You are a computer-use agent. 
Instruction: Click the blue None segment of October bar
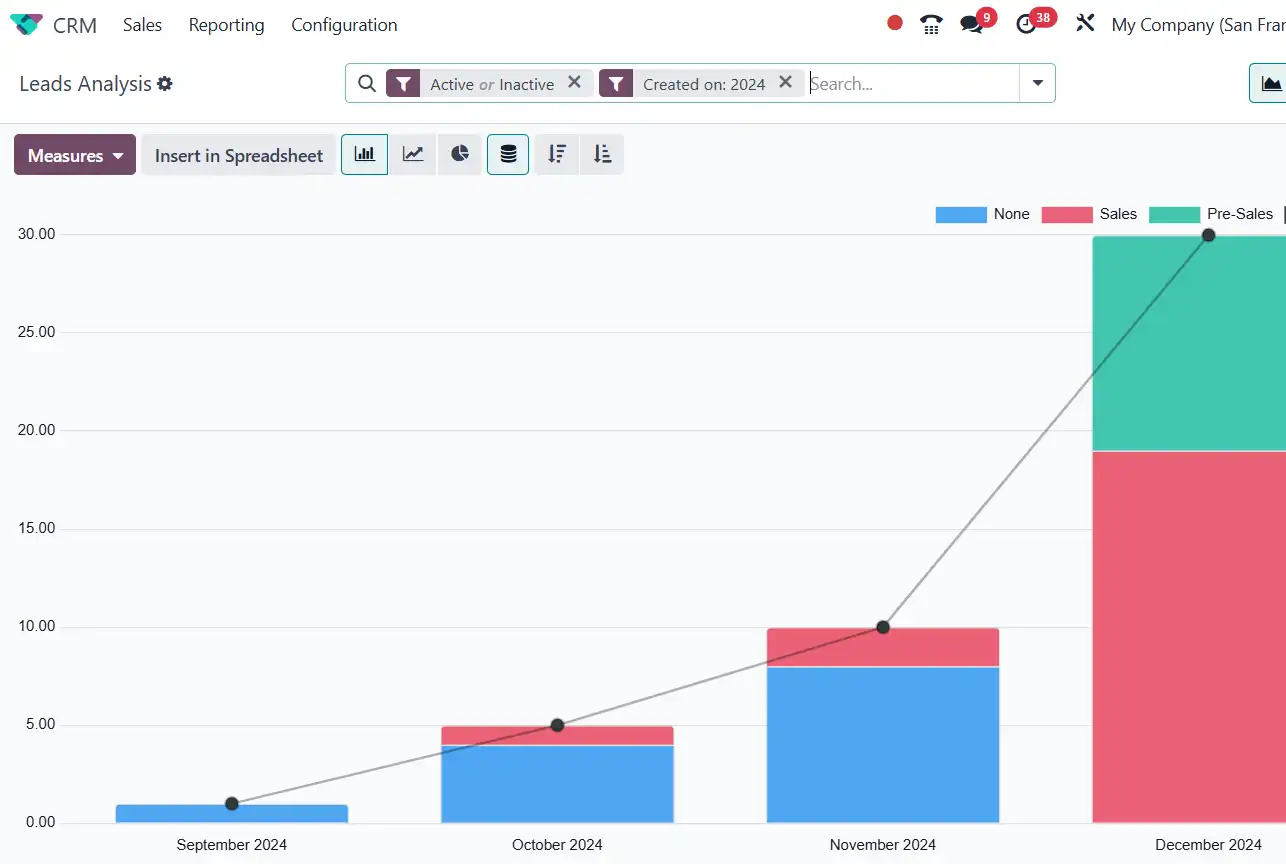pyautogui.click(x=557, y=784)
